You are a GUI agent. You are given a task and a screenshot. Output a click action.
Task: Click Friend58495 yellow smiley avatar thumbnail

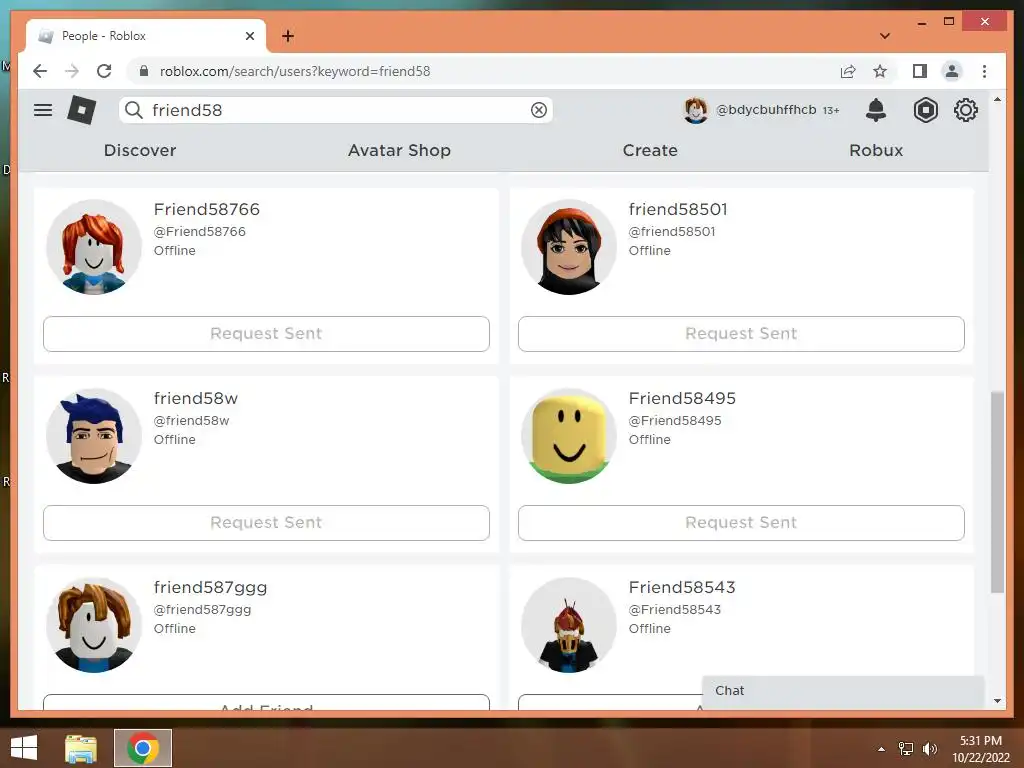569,436
